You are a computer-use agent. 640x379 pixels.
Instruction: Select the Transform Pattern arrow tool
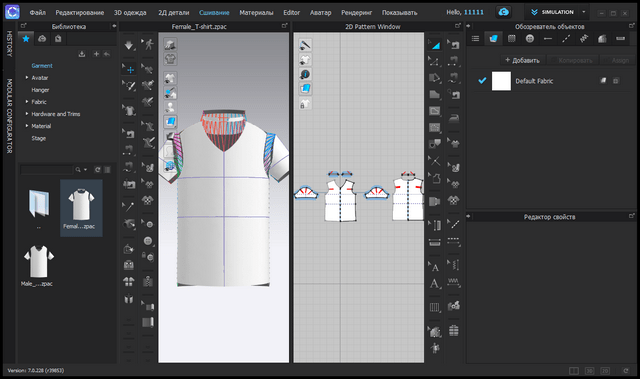coord(435,44)
